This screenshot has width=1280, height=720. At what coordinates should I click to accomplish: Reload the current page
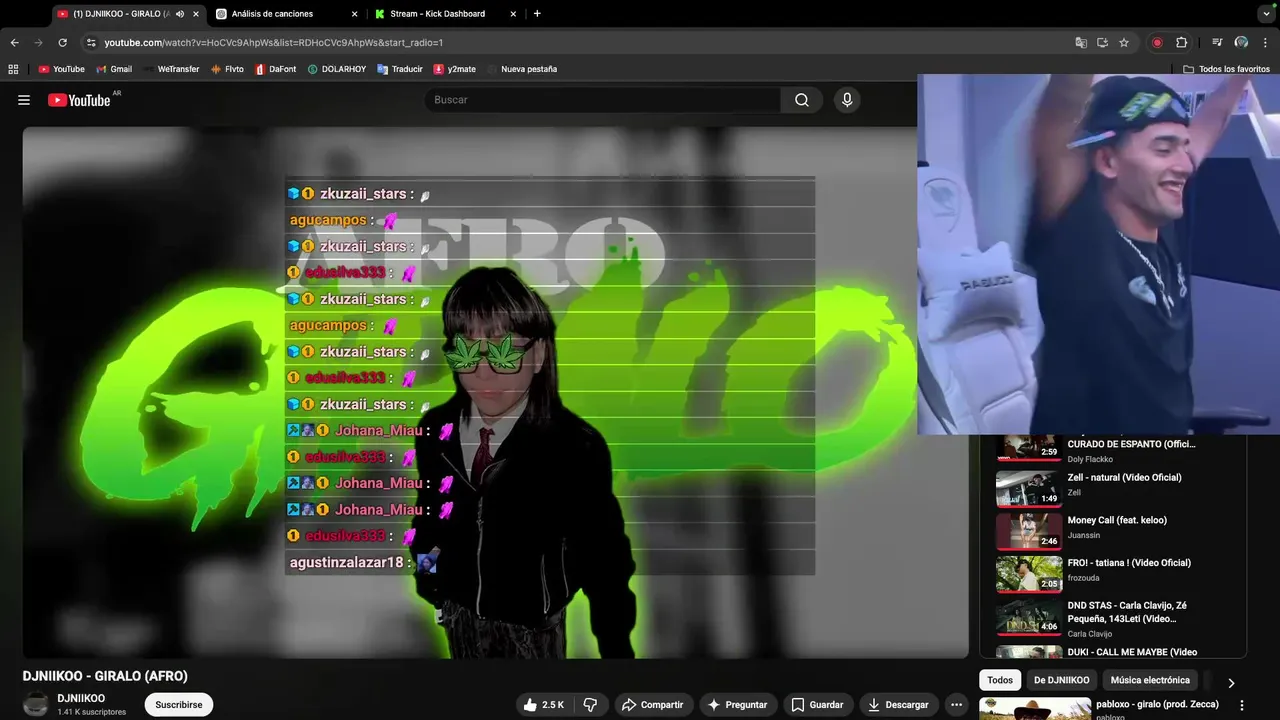pyautogui.click(x=62, y=43)
